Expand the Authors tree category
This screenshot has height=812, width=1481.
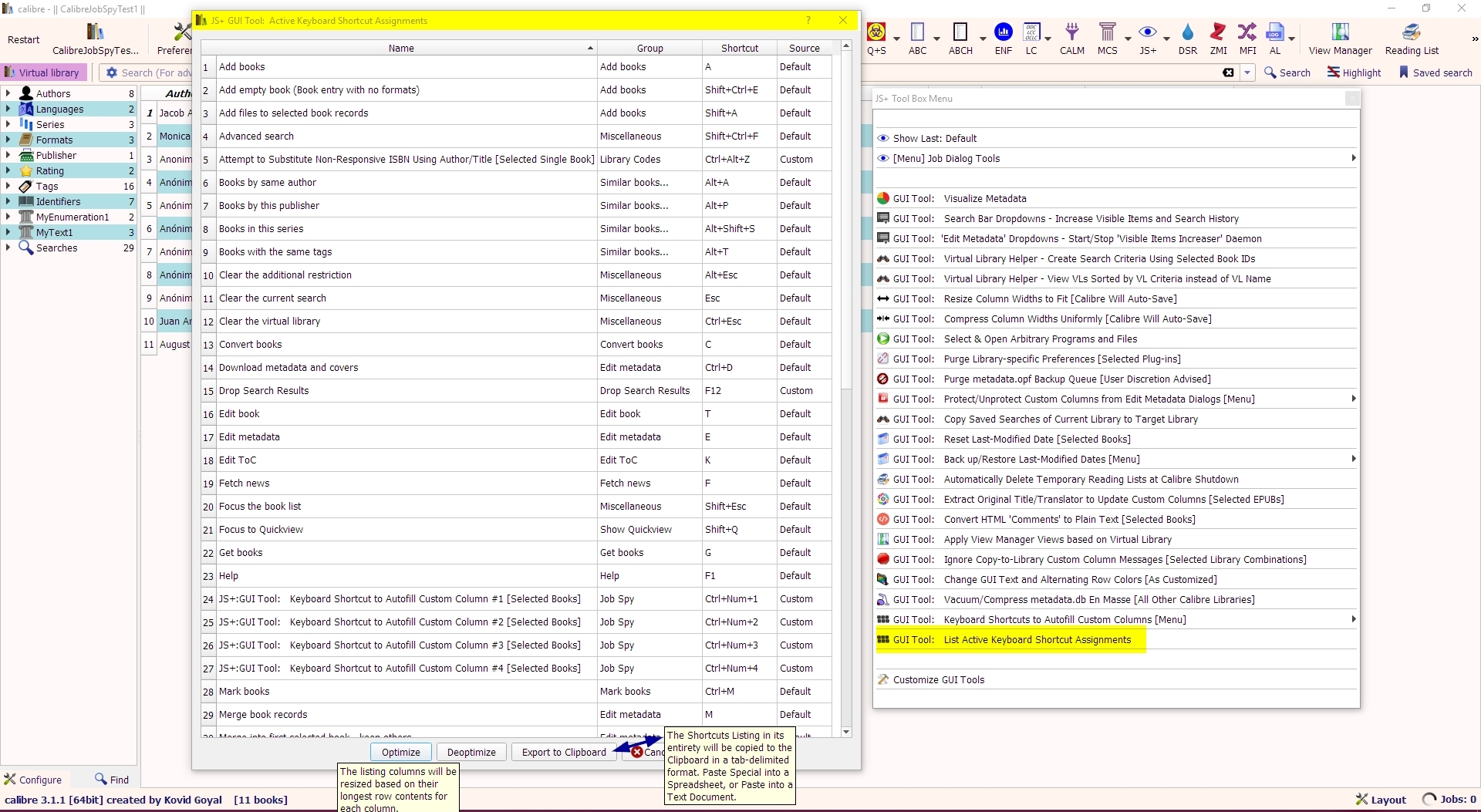pos(8,93)
